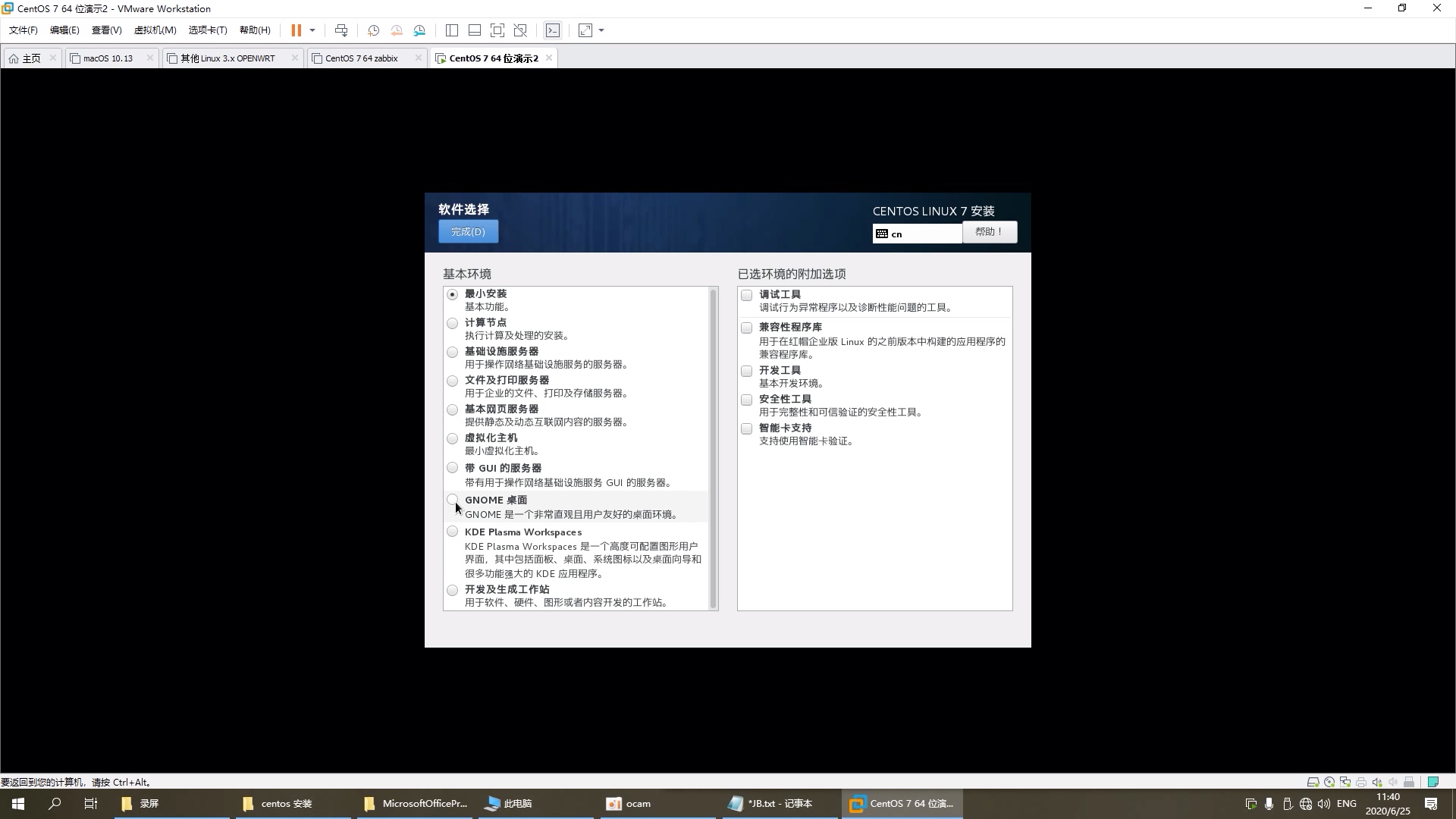
Task: Open the 文件(F) menu
Action: (24, 30)
